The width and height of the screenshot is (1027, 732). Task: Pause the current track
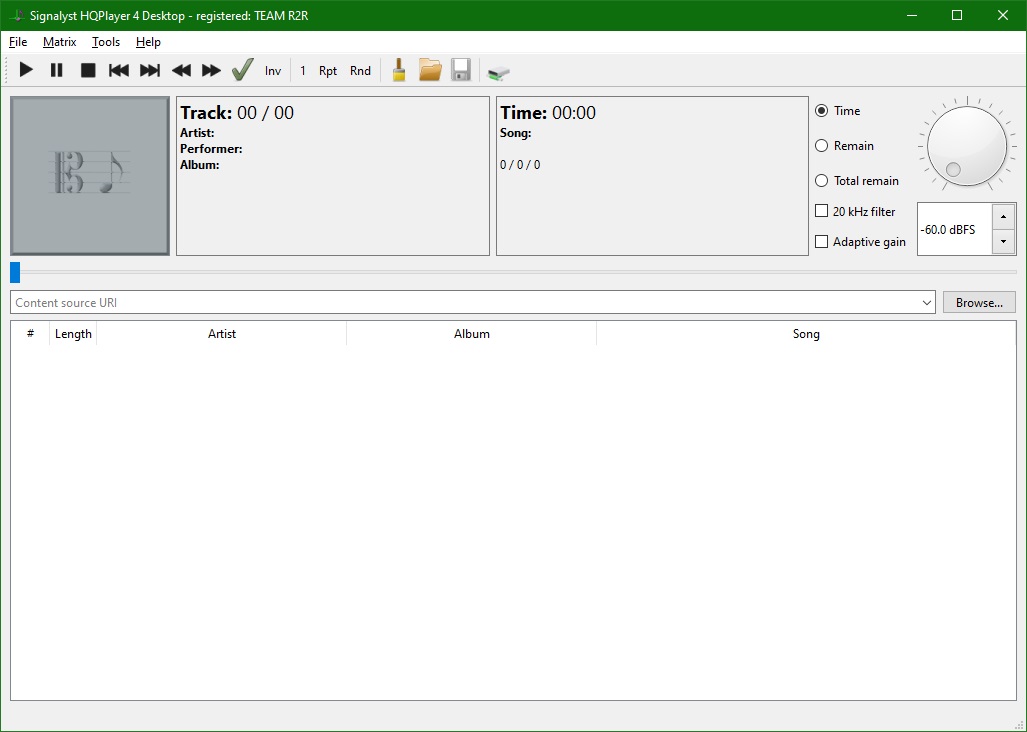point(56,69)
